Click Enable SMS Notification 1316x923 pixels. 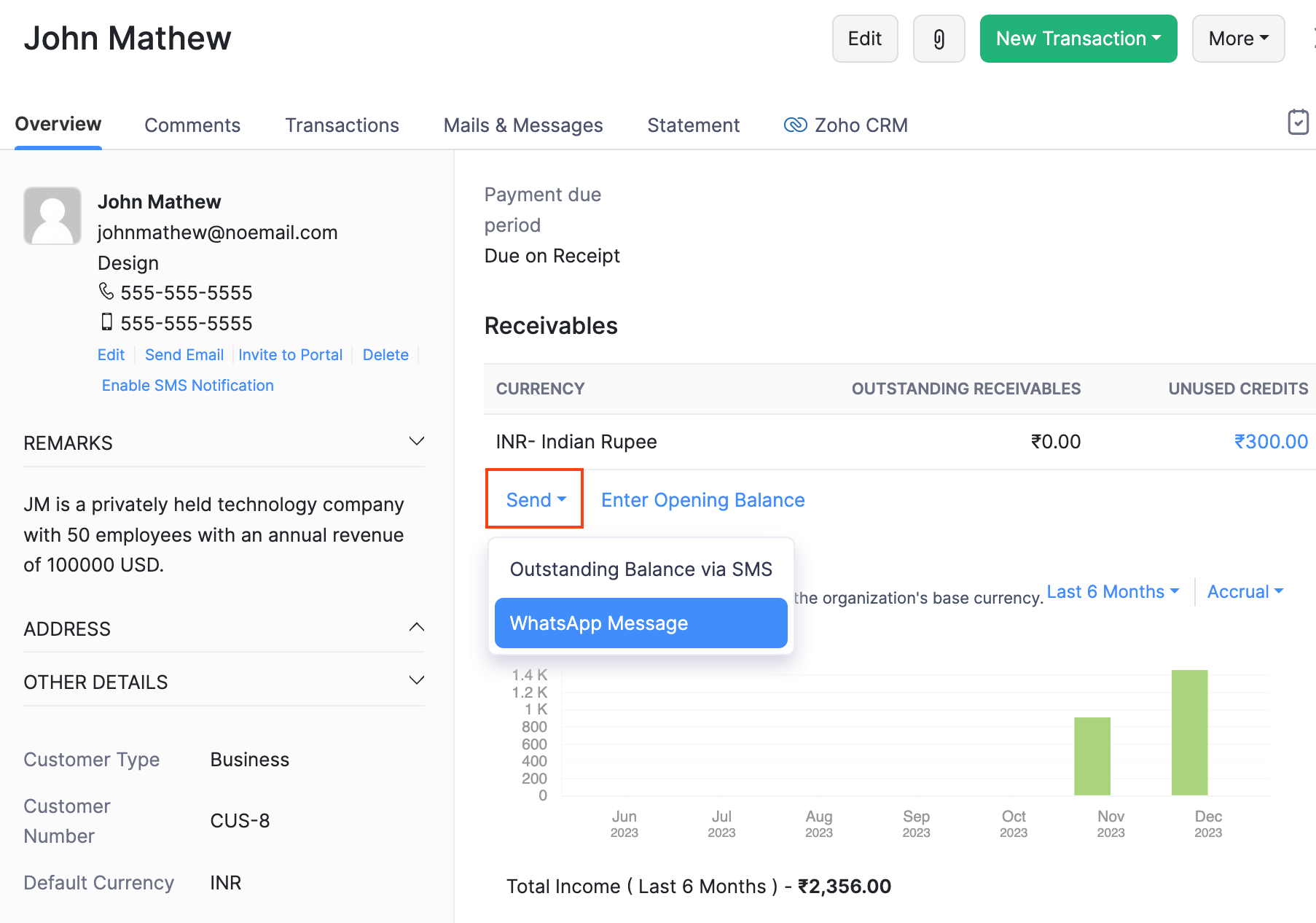(187, 385)
